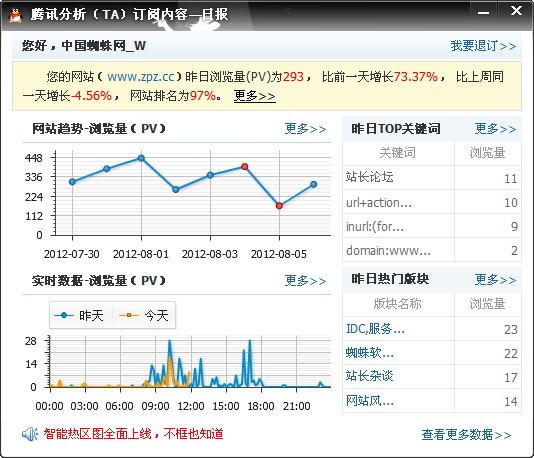Click the greeting 您好,中国蜘蛛网_W
This screenshot has height=458, width=534.
84,46
